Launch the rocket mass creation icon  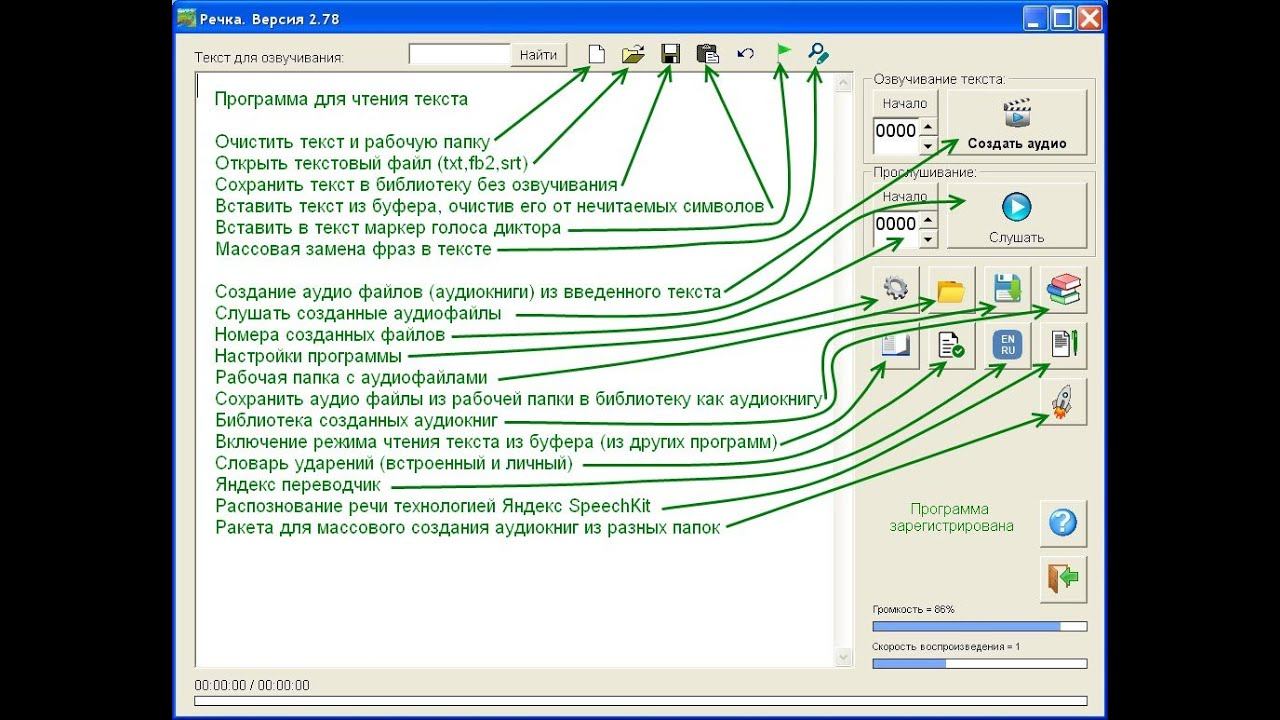coord(1063,402)
